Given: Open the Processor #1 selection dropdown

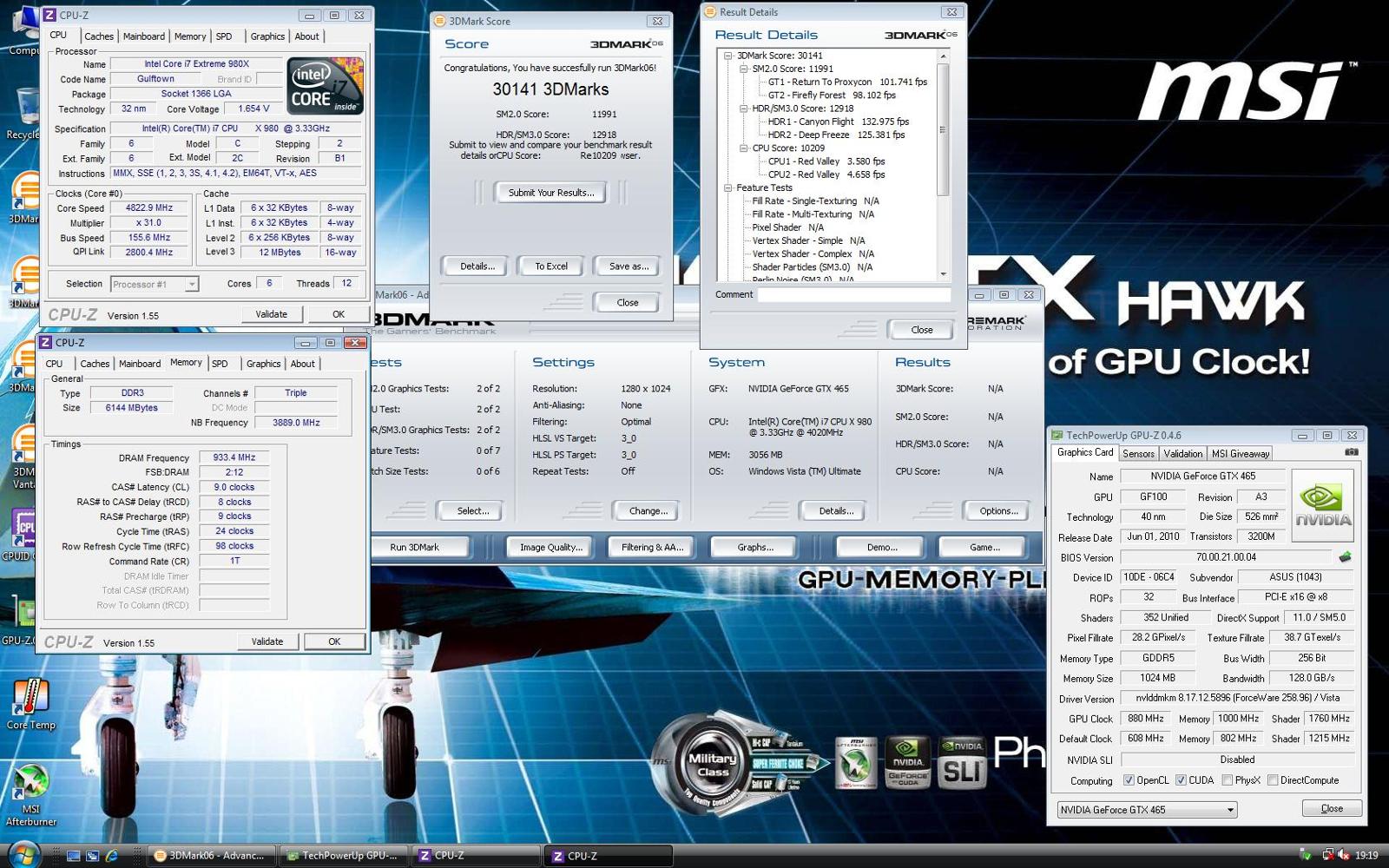Looking at the screenshot, I should pyautogui.click(x=155, y=284).
